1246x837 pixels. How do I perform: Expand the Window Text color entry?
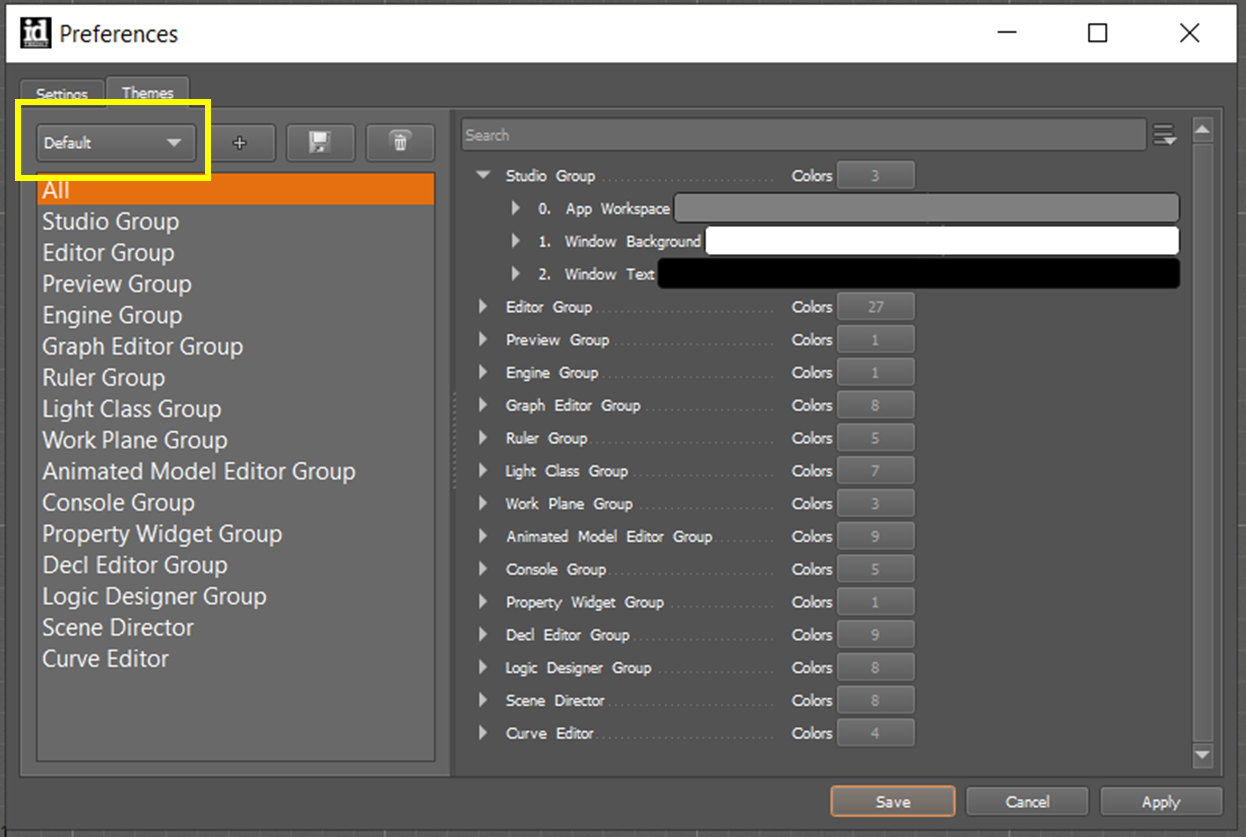coord(516,274)
